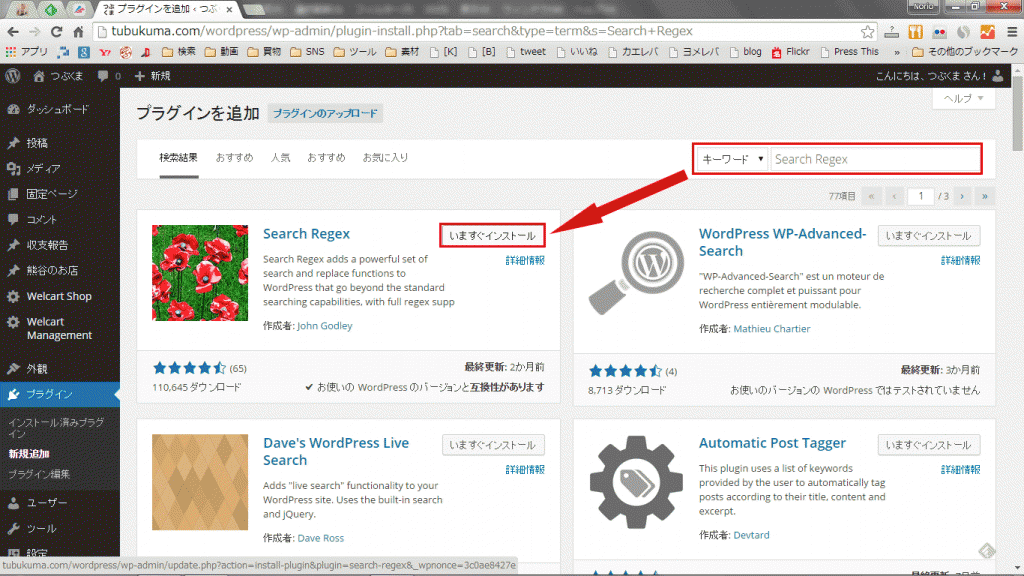Viewport: 1024px width, 576px height.
Task: Click the プラグインのアップロード upload button
Action: [325, 114]
